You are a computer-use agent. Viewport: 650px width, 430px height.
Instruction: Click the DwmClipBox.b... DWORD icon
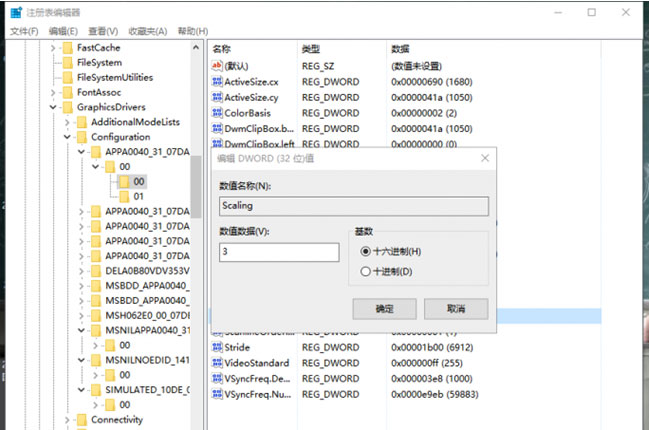point(217,129)
